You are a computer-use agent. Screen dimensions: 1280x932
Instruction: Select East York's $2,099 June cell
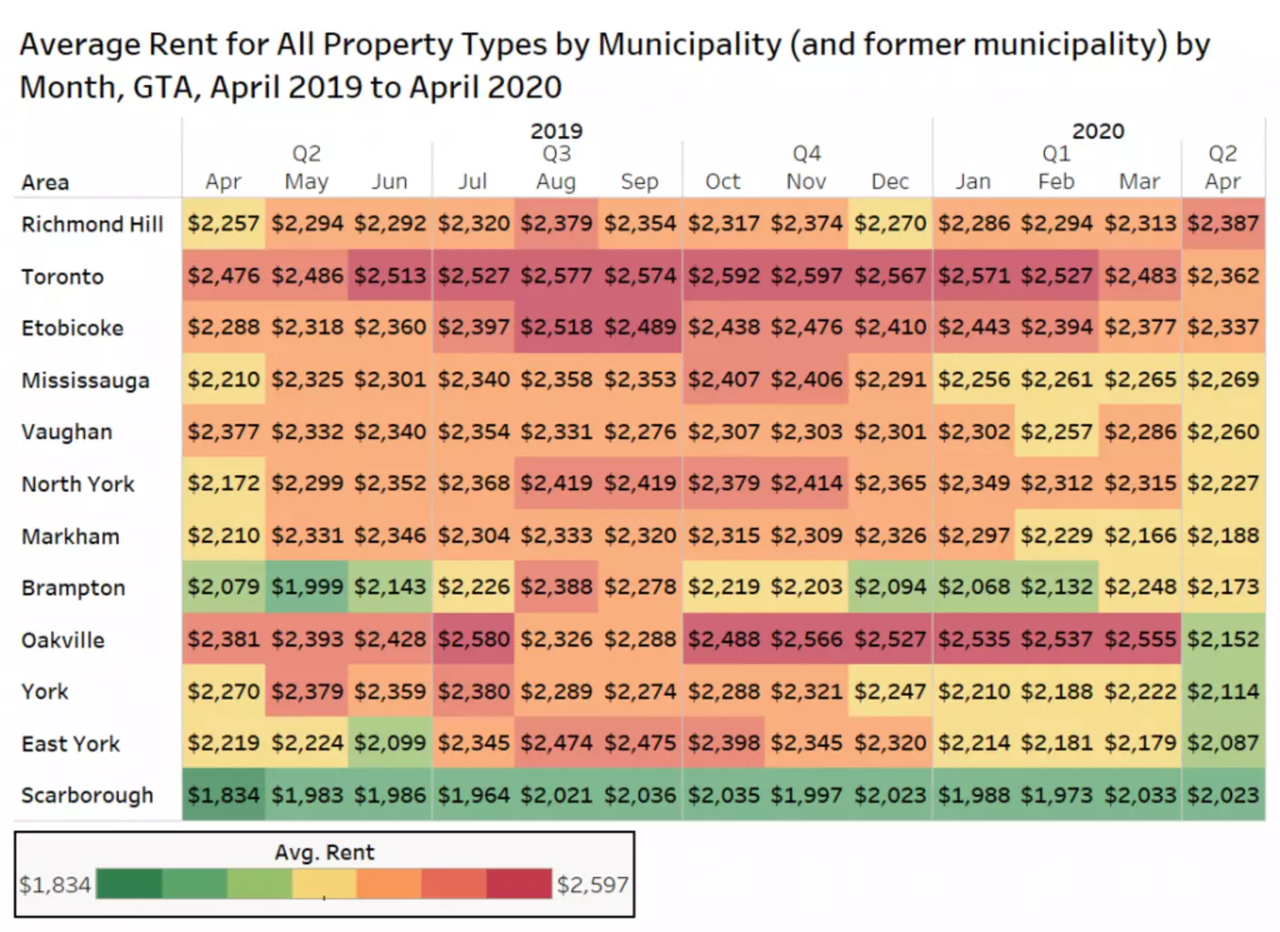[390, 744]
